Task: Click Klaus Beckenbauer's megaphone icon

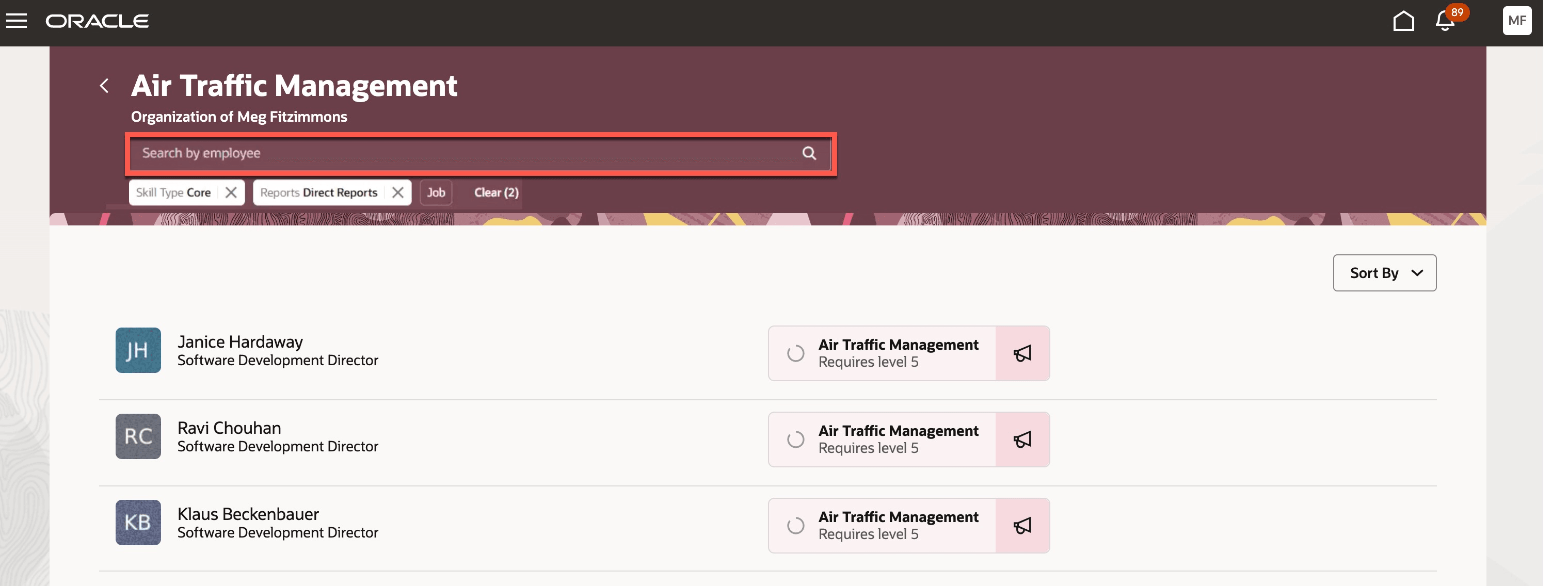Action: coord(1022,525)
